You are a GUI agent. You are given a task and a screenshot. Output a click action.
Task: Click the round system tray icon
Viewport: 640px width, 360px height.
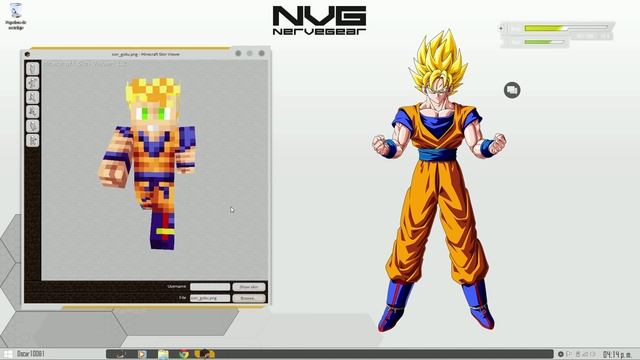(x=560, y=354)
